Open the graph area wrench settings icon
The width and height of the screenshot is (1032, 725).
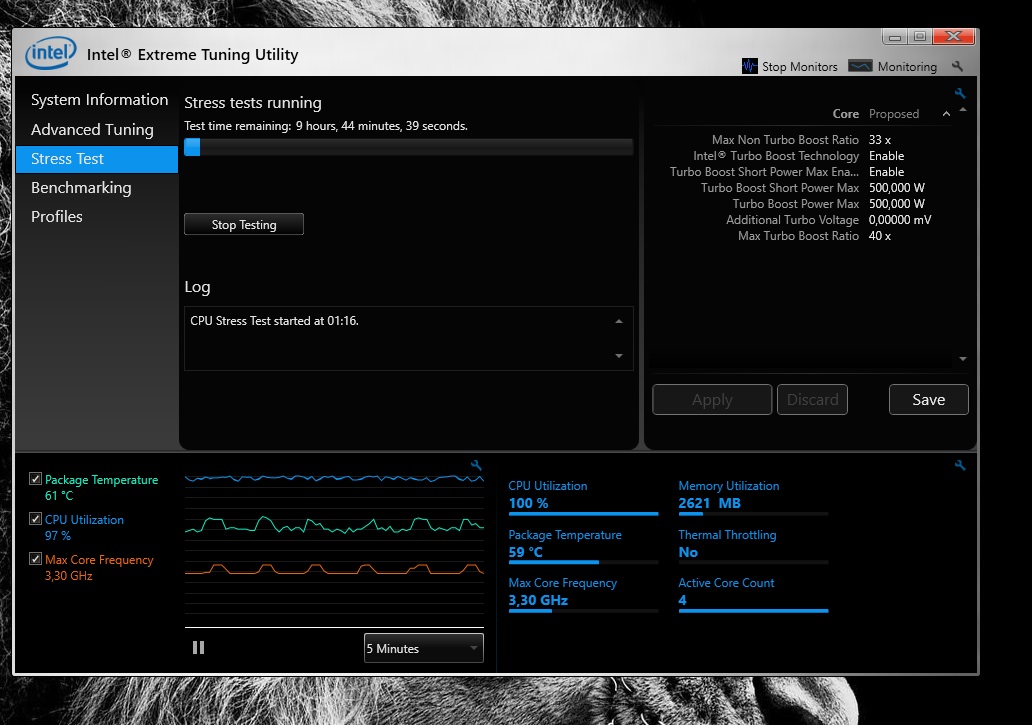(476, 466)
